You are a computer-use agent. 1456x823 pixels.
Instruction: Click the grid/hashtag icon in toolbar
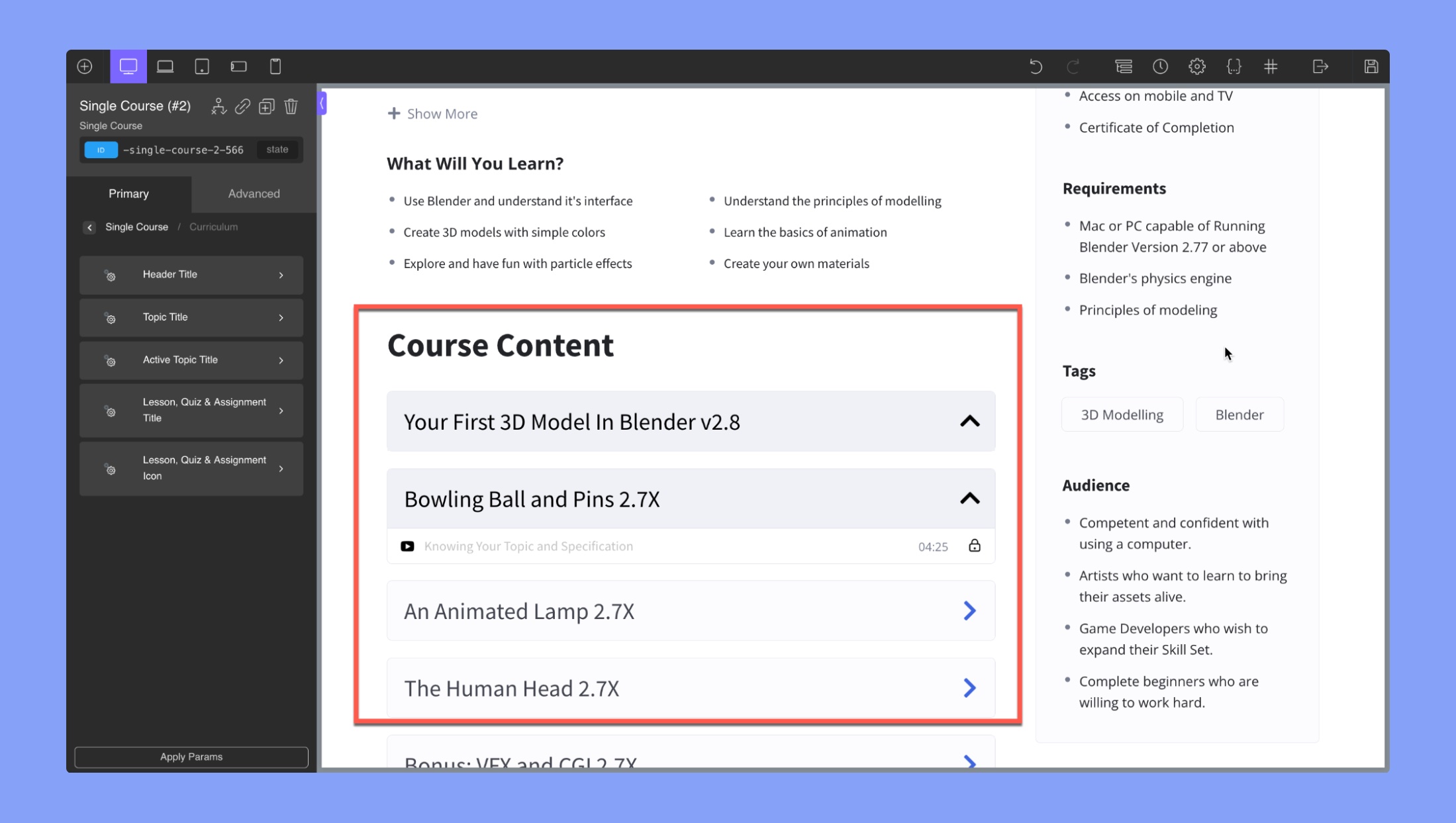point(1271,66)
